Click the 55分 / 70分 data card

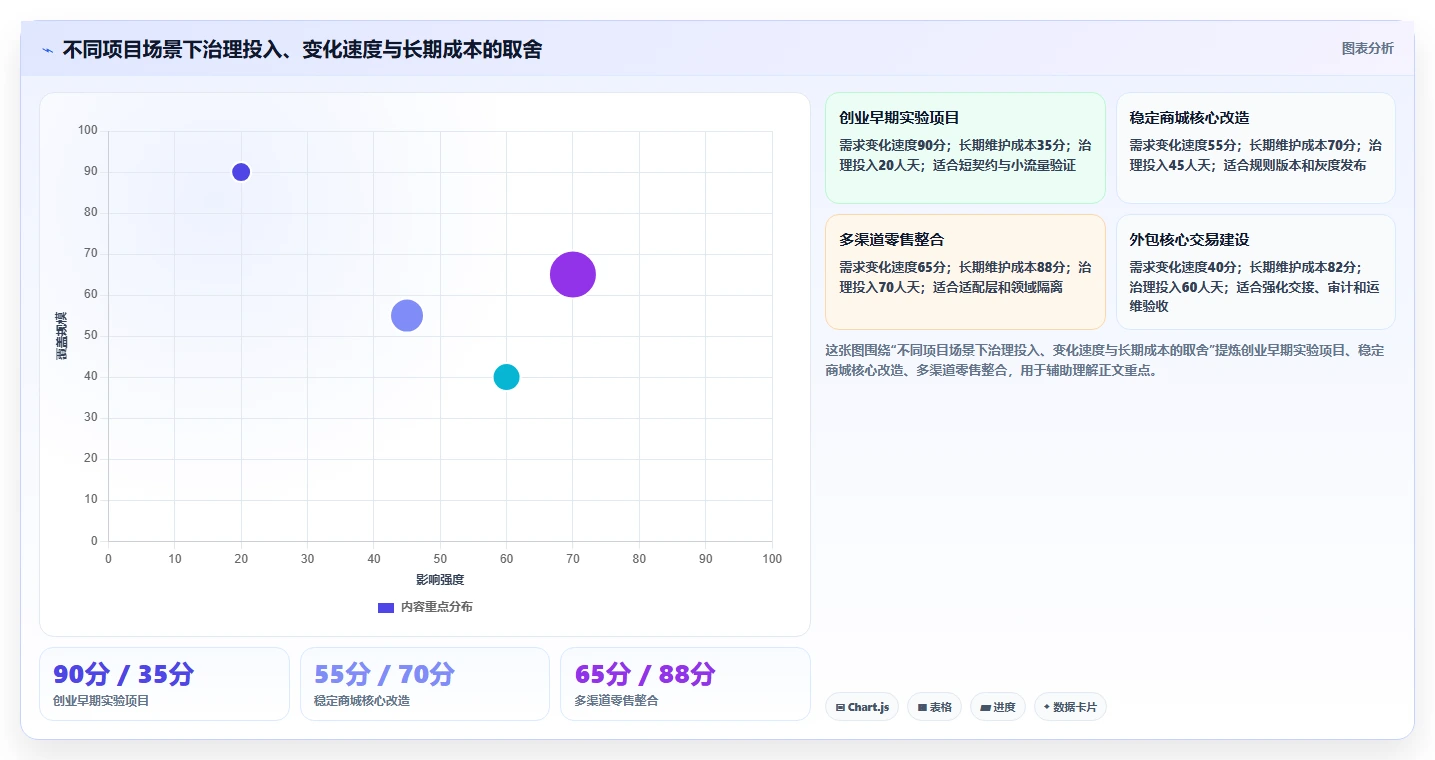[x=425, y=684]
